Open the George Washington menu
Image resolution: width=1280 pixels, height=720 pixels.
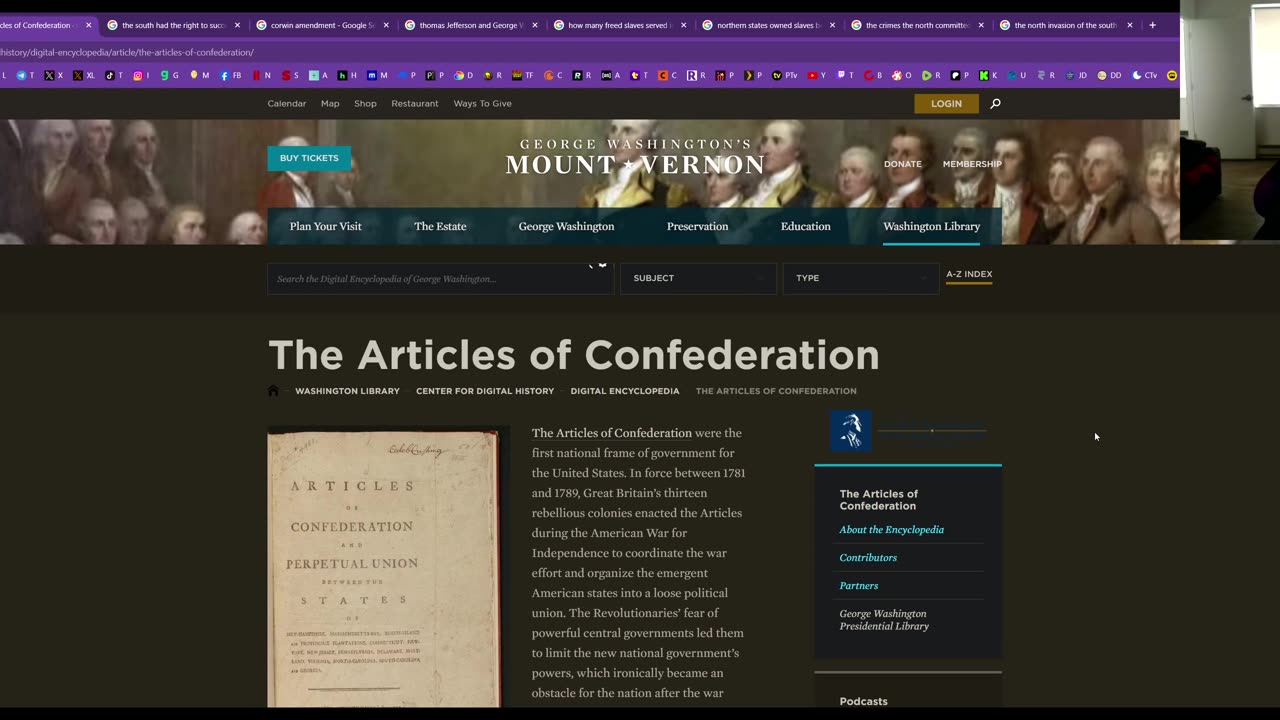[x=566, y=226]
